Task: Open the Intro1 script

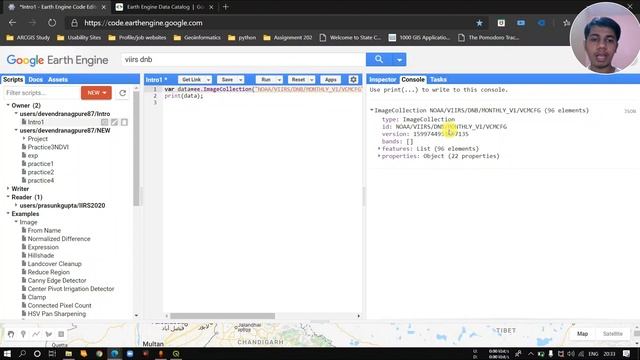Action: (36, 122)
